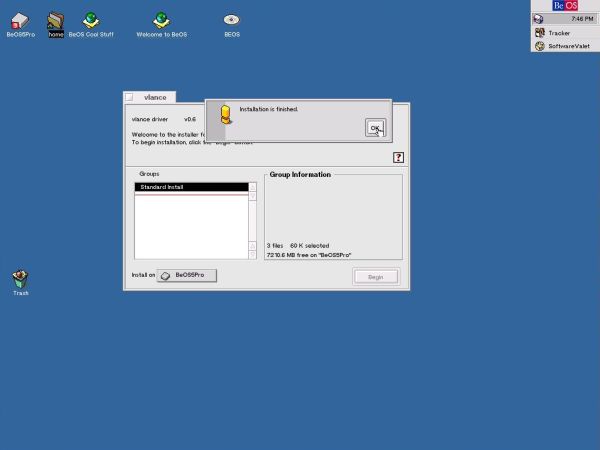Click the free space on BeOS5Pro text
This screenshot has width=600, height=450.
(309, 255)
